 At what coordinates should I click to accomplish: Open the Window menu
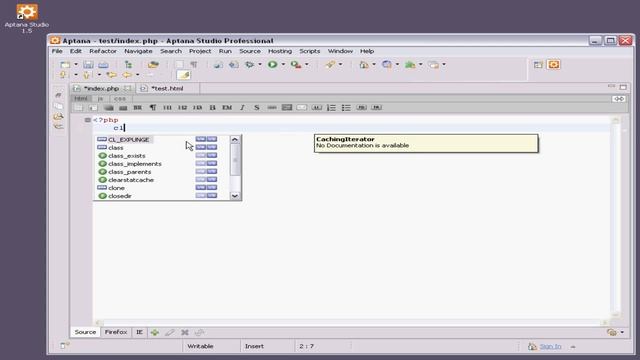[x=340, y=51]
